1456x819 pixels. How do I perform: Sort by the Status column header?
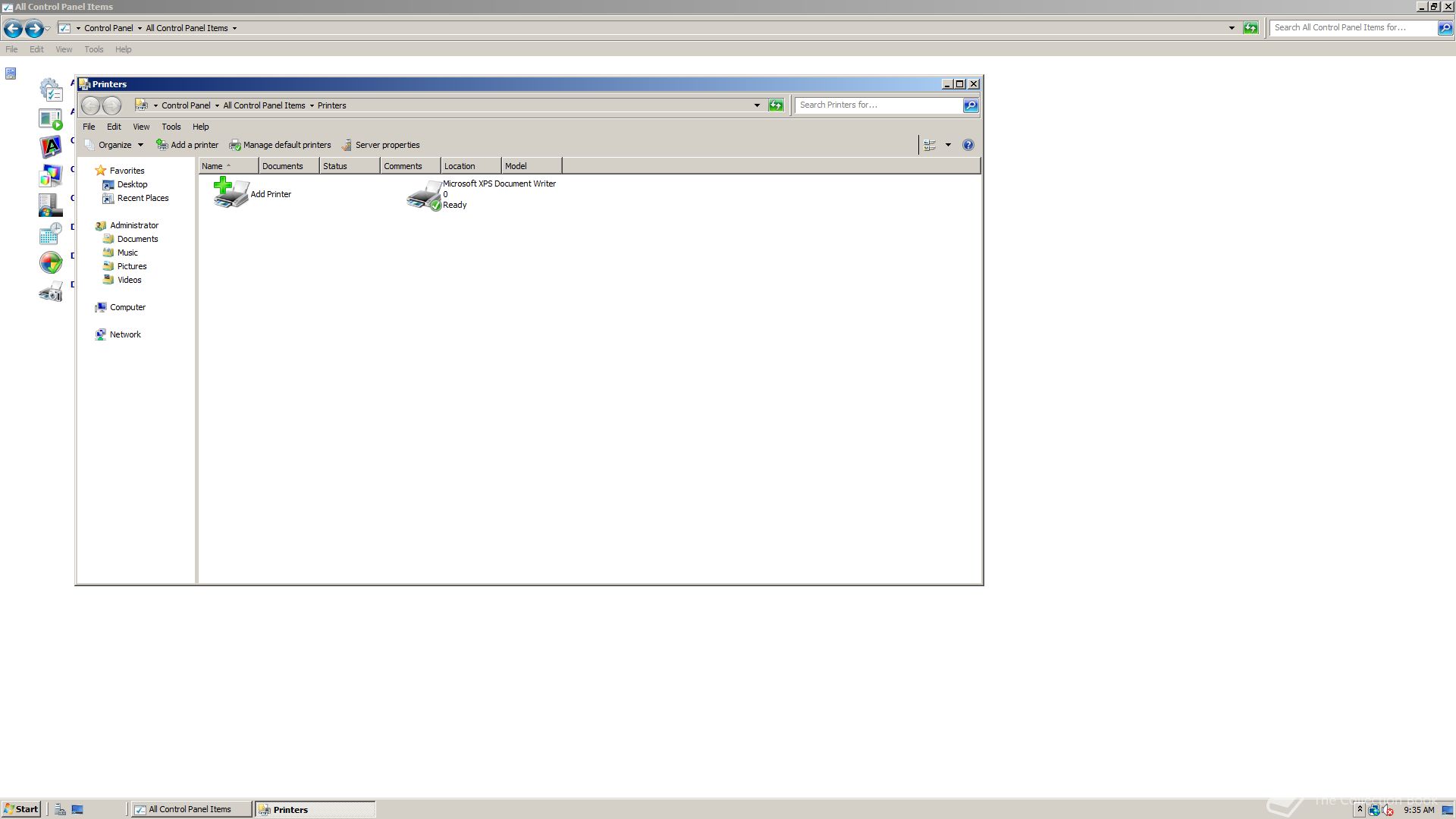[349, 166]
